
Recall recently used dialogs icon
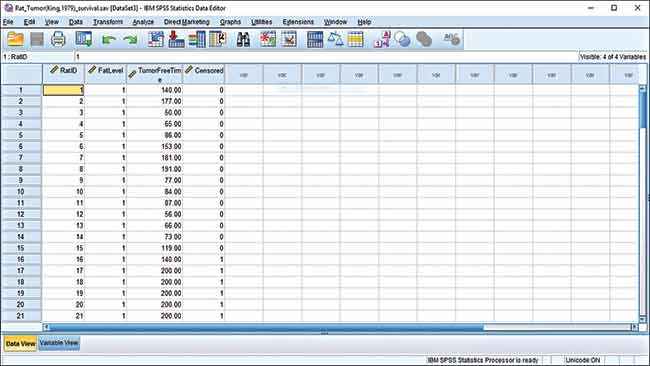pos(84,39)
